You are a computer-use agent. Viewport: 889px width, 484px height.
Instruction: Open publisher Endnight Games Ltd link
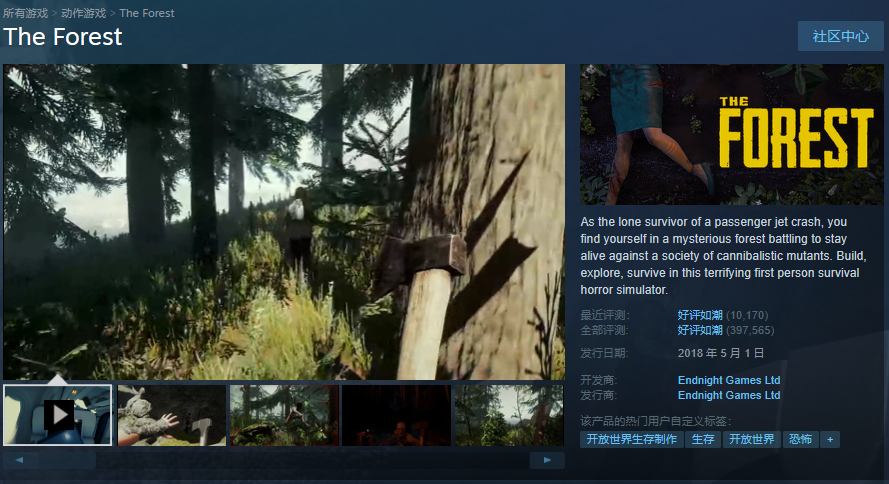(x=729, y=395)
